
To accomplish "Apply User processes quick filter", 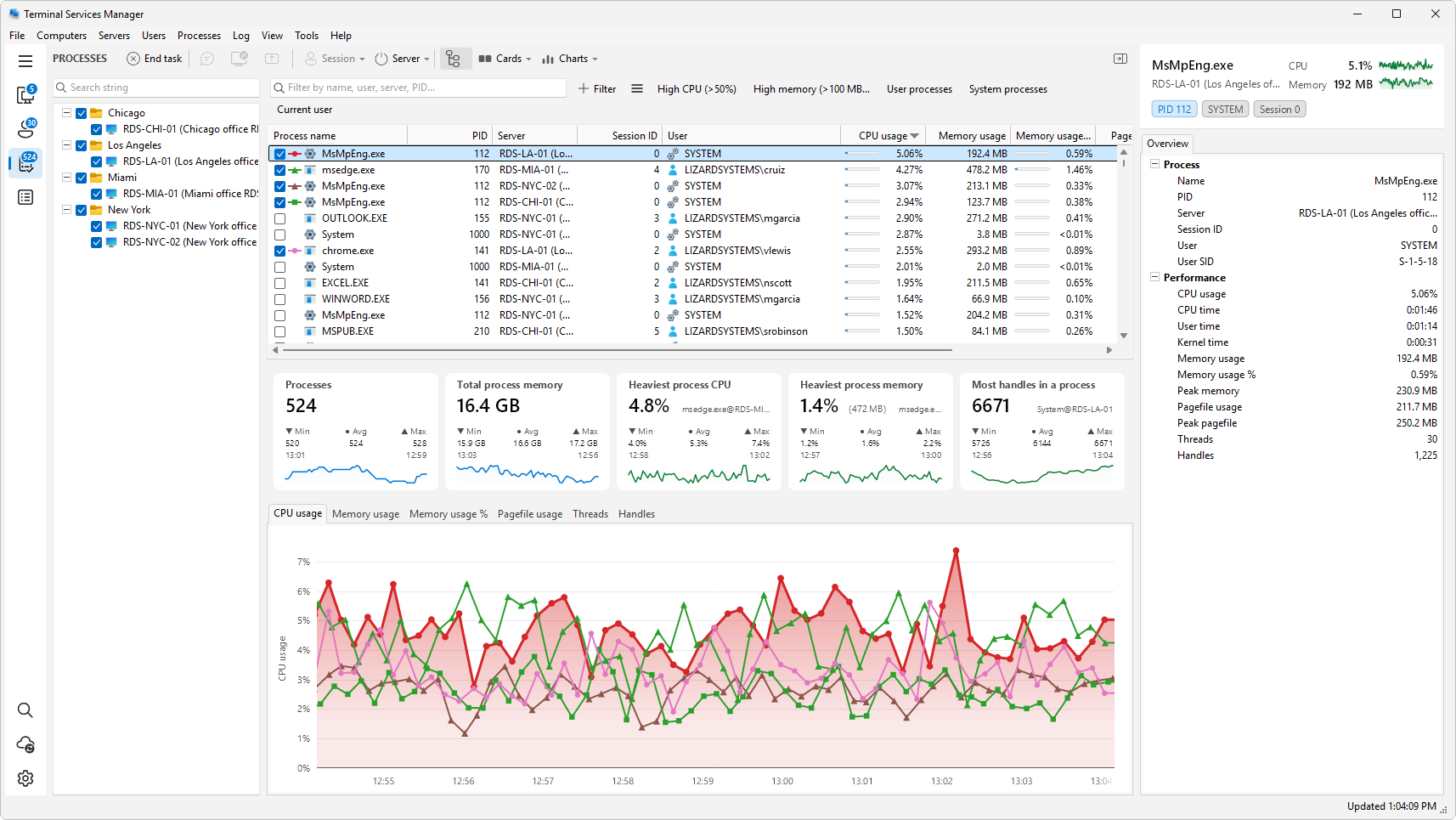I will 919,89.
